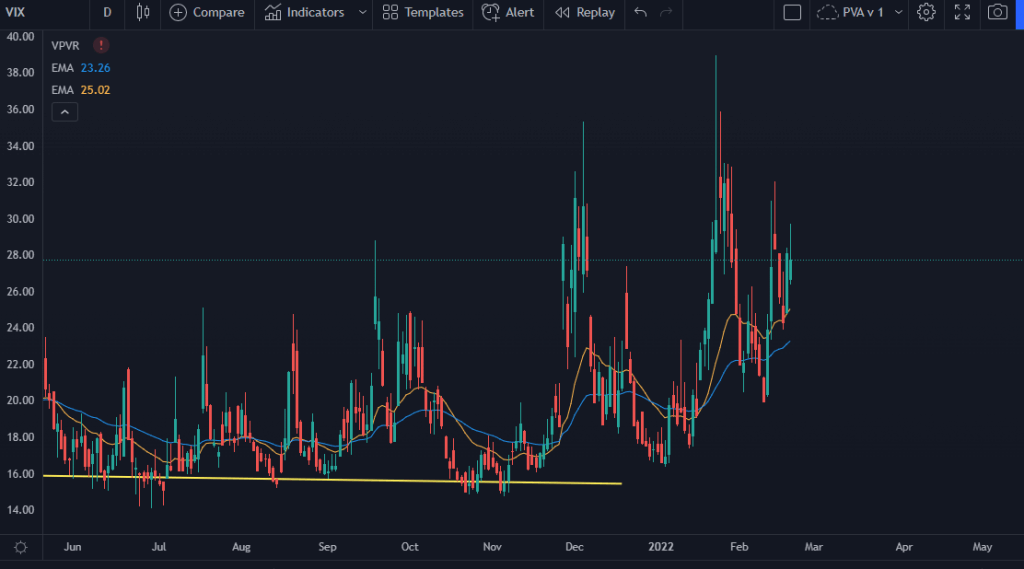Open time axis settings gear at bottom-left
Screen dimensions: 1024x569
21,547
